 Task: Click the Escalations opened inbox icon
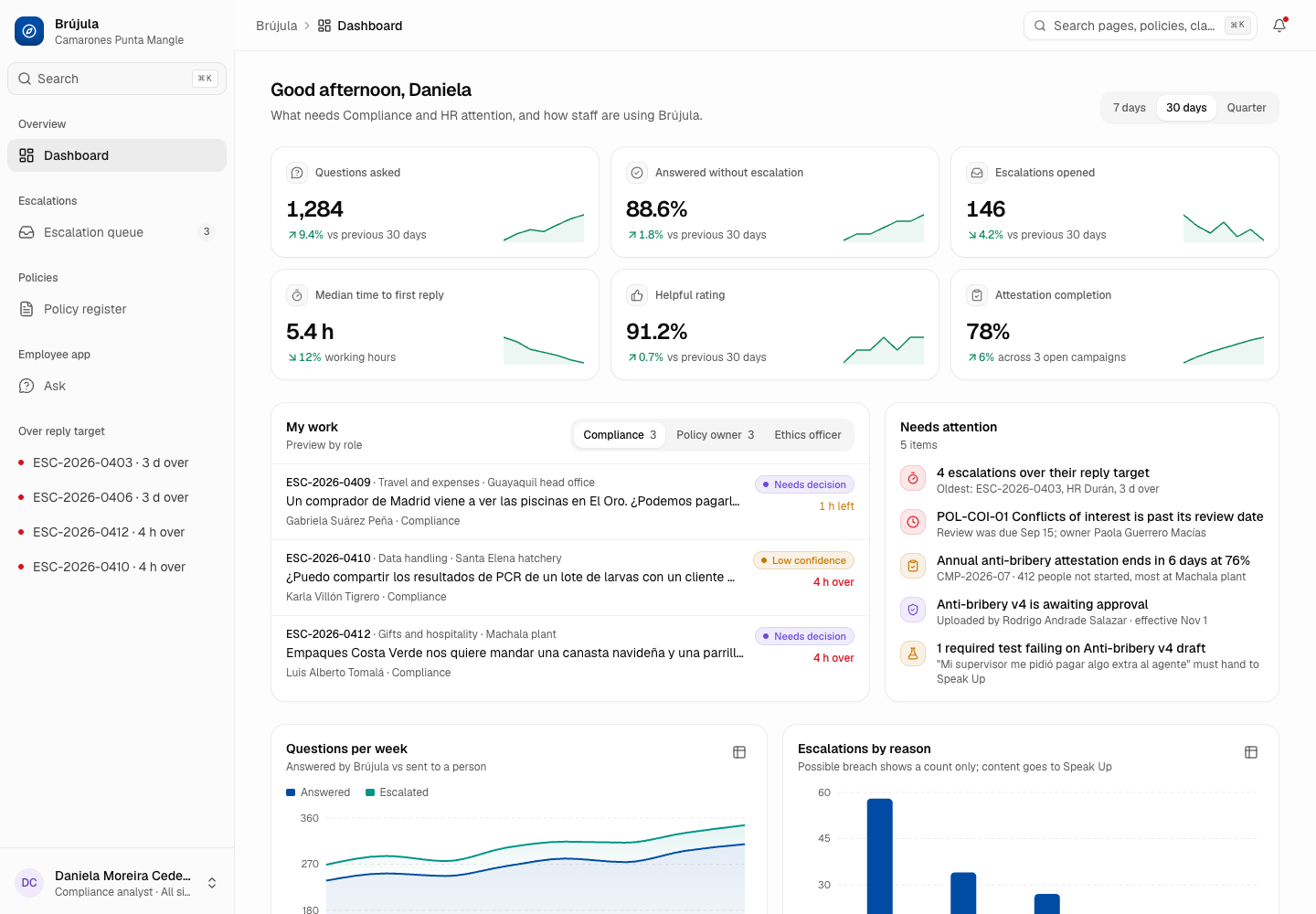pos(977,173)
